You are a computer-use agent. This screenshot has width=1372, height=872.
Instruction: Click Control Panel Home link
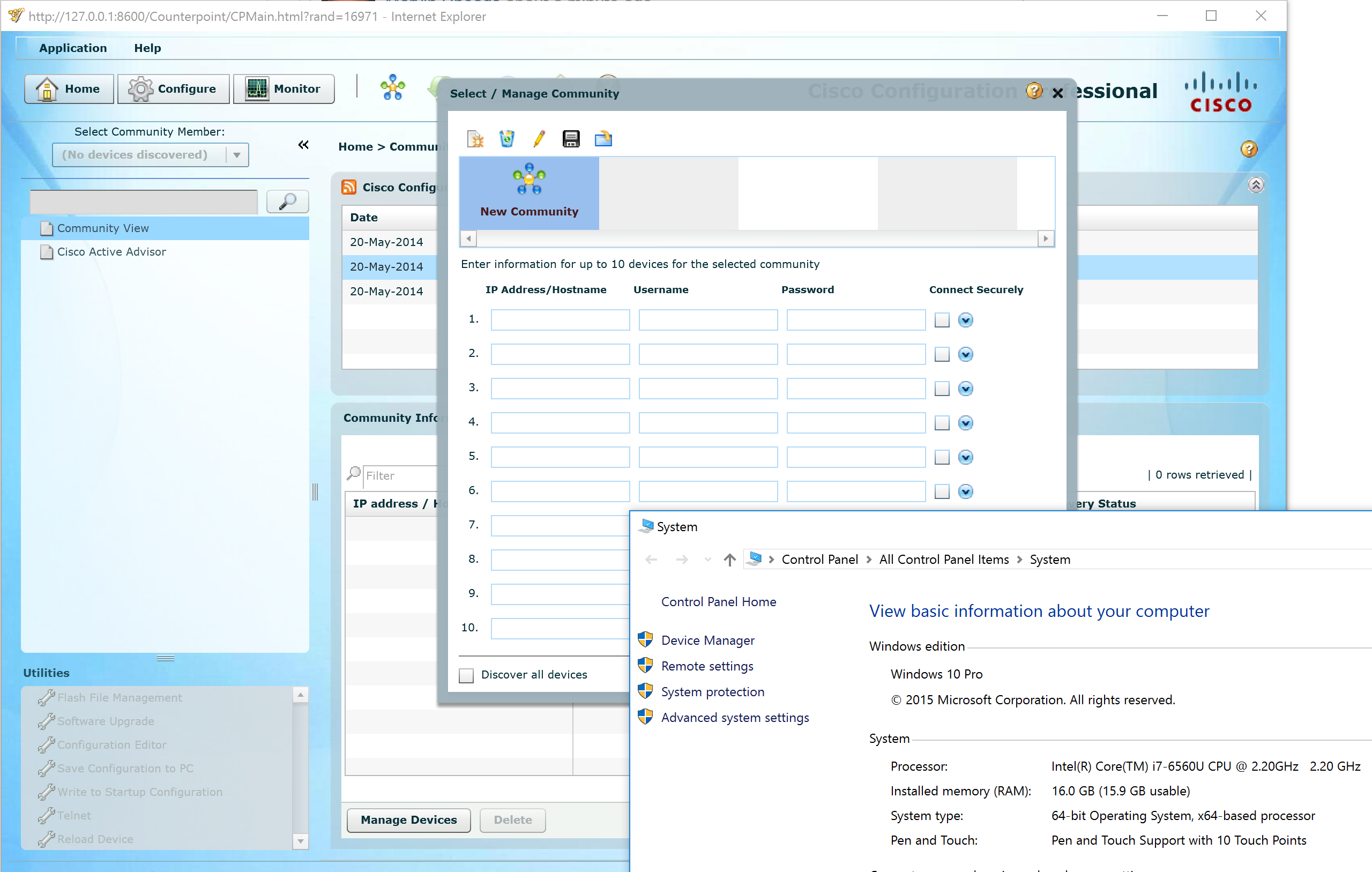719,602
